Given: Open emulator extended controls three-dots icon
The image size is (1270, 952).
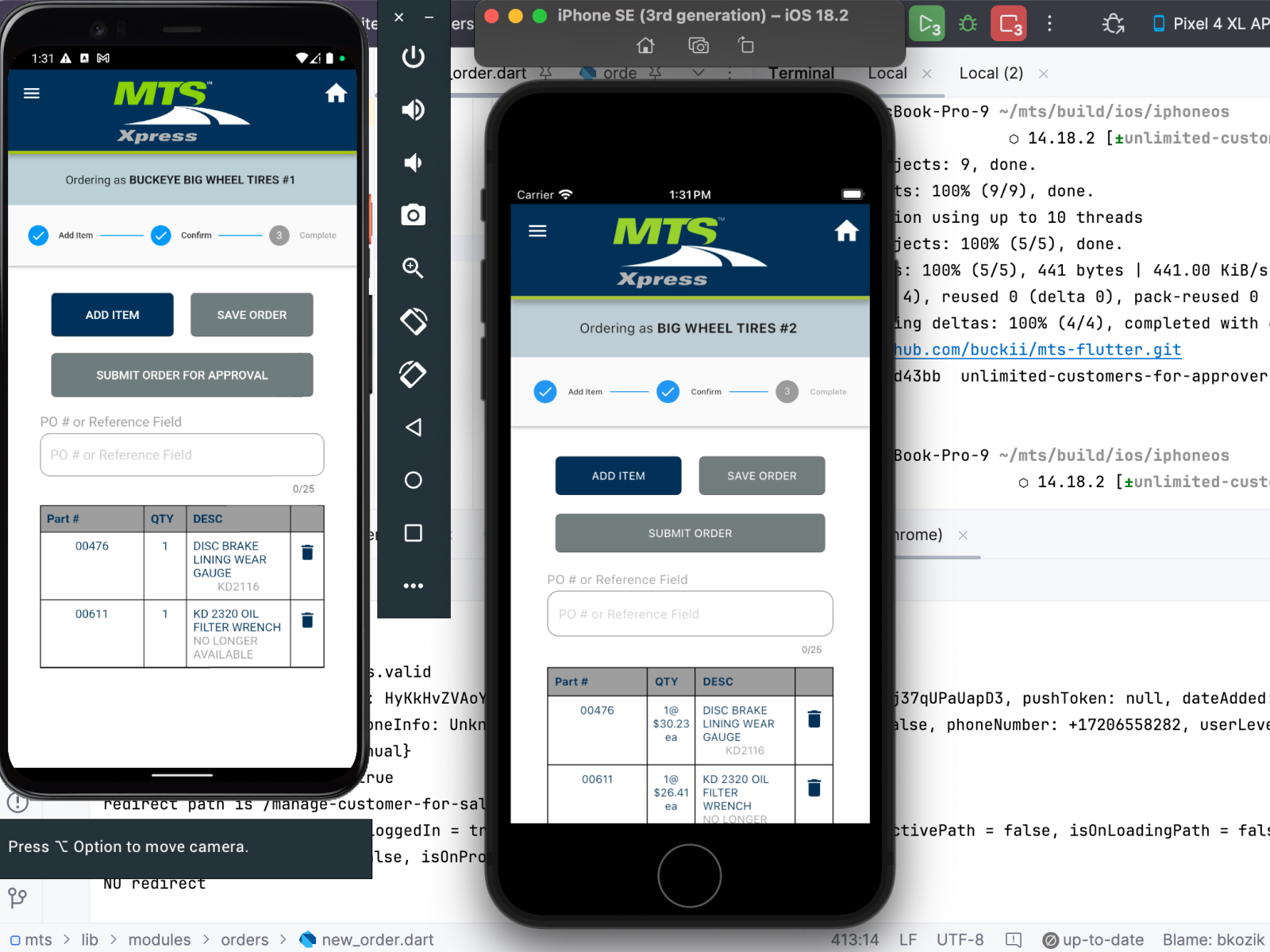Looking at the screenshot, I should 413,586.
